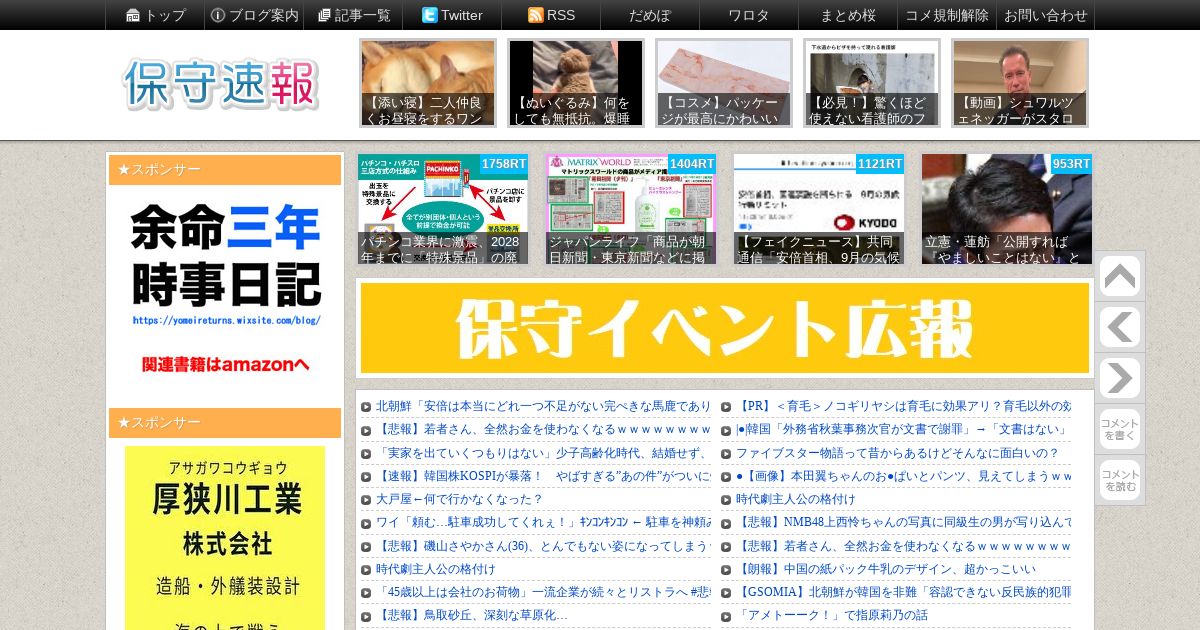Open the 動画 Schwarzenegger thumbnail
The image size is (1200, 630).
tap(1020, 83)
